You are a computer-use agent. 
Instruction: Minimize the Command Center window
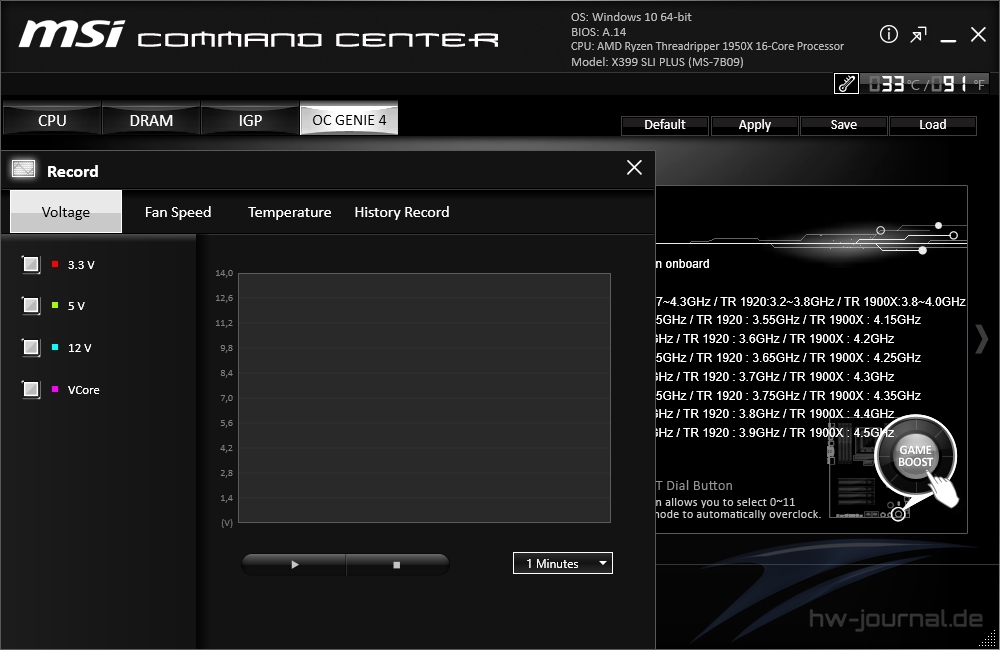point(948,40)
